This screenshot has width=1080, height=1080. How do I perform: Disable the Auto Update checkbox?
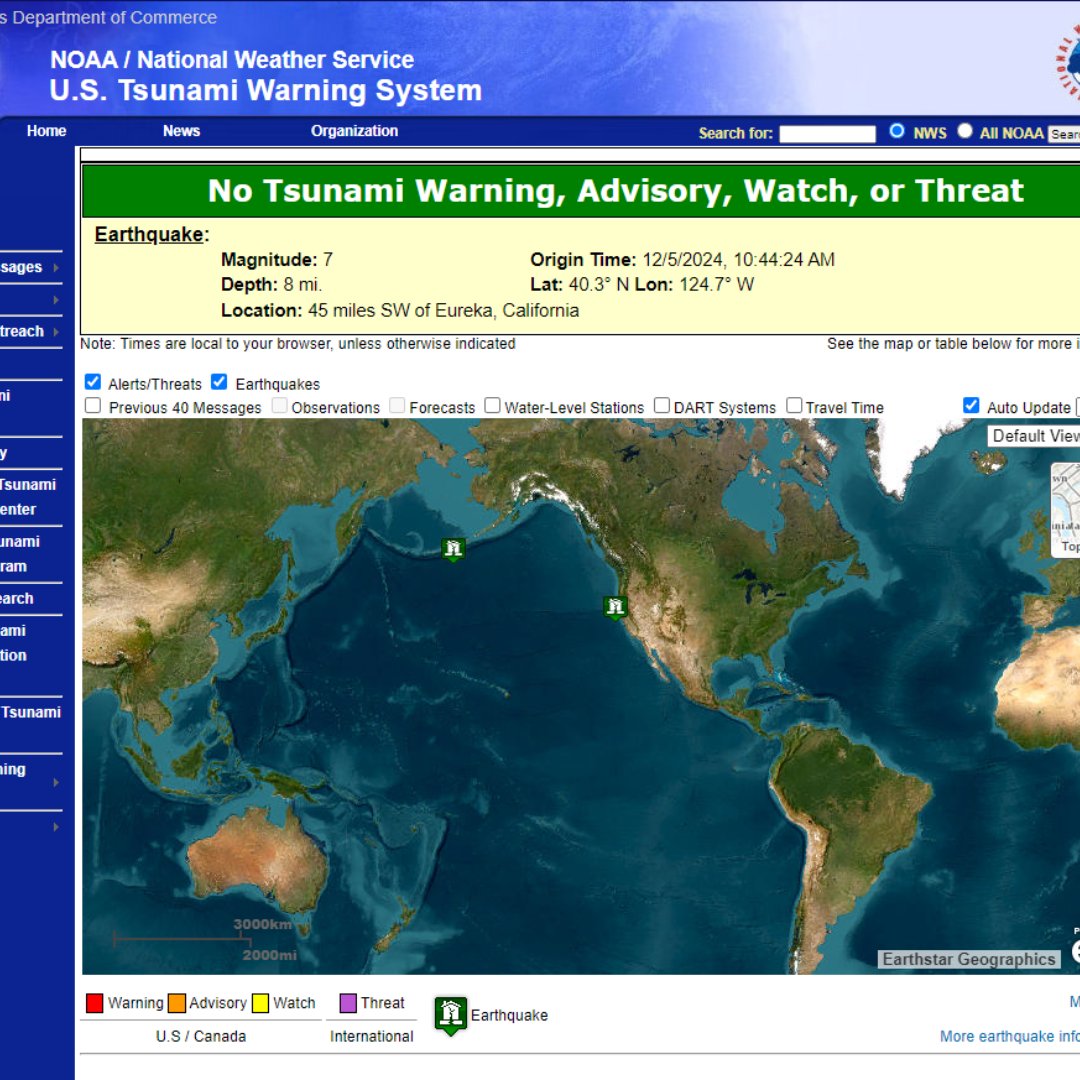click(971, 406)
